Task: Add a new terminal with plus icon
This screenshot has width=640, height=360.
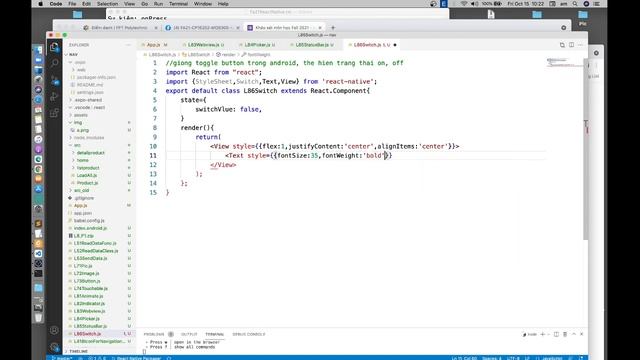Action: click(542, 334)
